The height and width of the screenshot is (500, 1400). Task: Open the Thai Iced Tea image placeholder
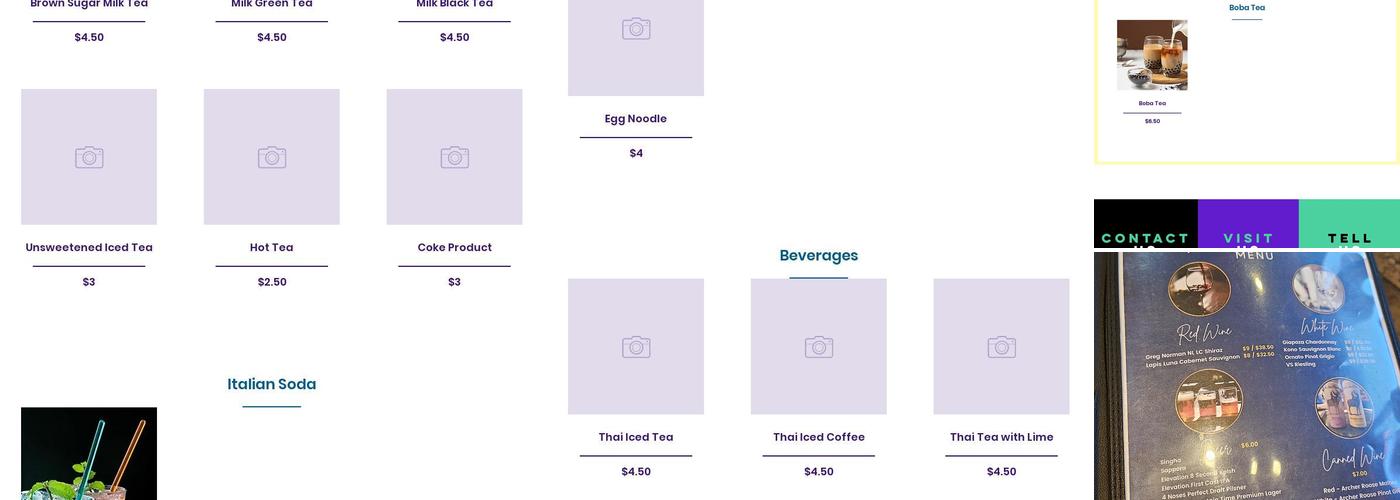[636, 347]
